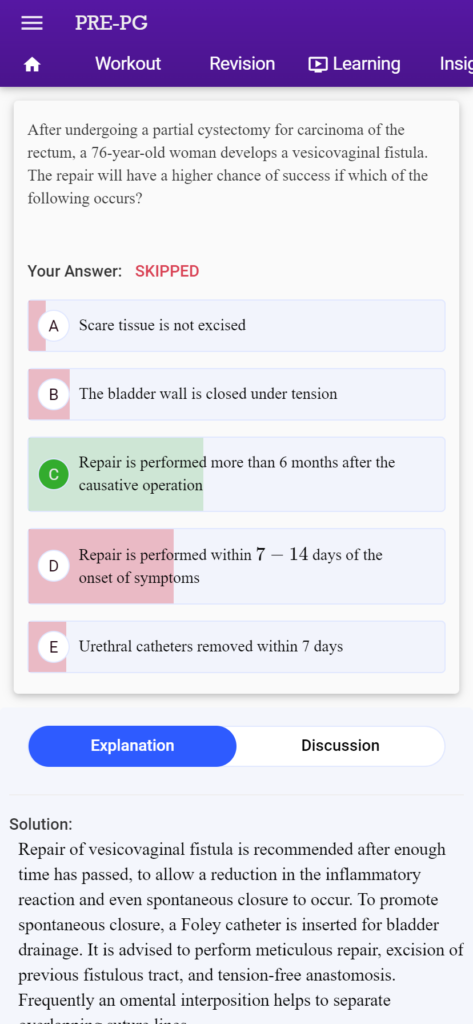Go to the home icon
This screenshot has height=1024, width=473.
tap(32, 64)
